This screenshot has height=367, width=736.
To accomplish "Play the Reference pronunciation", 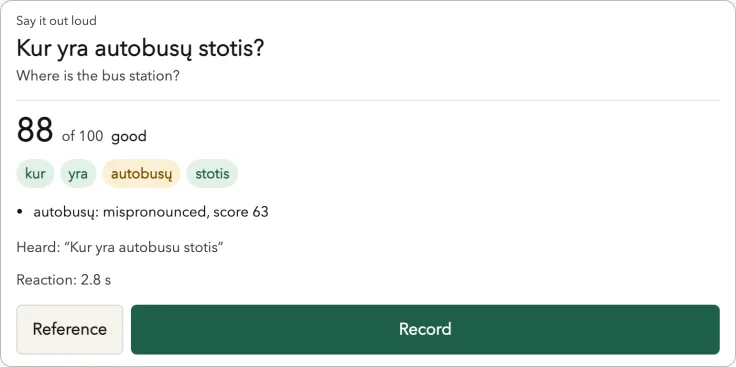I will pos(69,329).
